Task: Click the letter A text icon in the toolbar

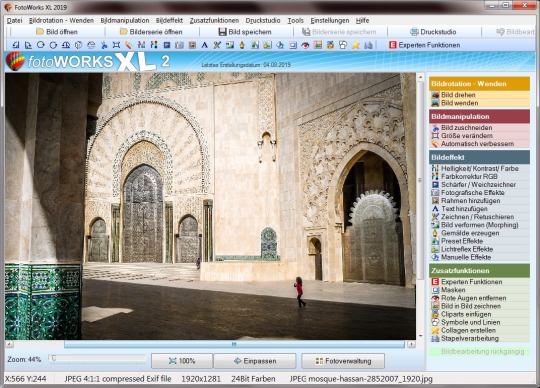Action: (x=205, y=45)
